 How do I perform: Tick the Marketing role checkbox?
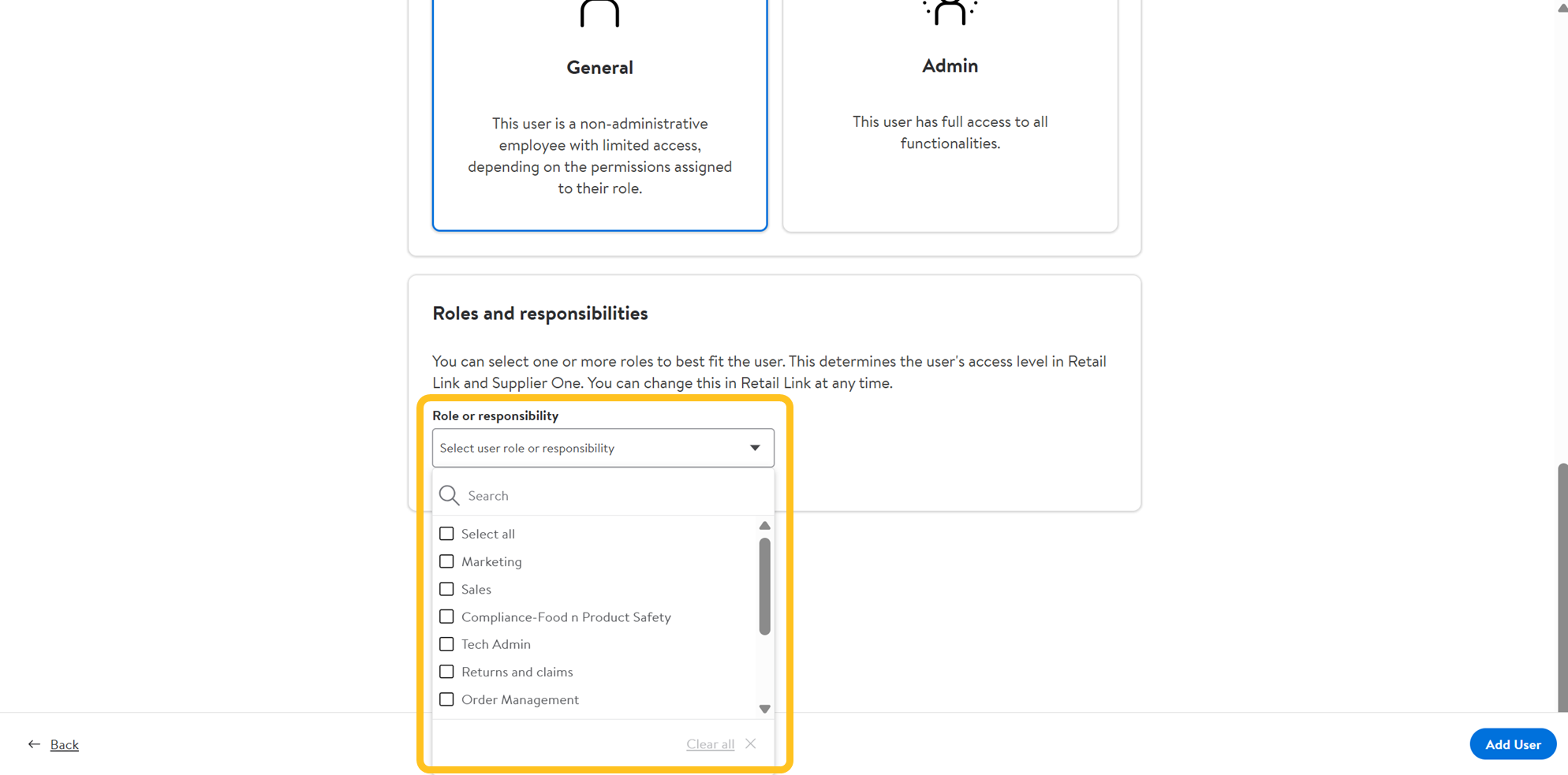(446, 561)
